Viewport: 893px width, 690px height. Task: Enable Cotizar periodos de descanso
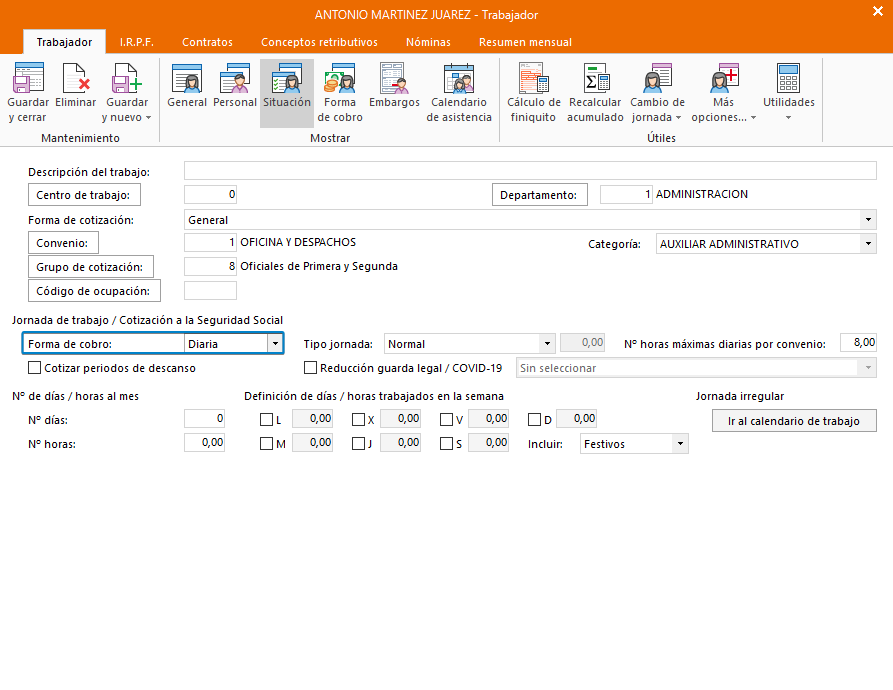pyautogui.click(x=35, y=368)
